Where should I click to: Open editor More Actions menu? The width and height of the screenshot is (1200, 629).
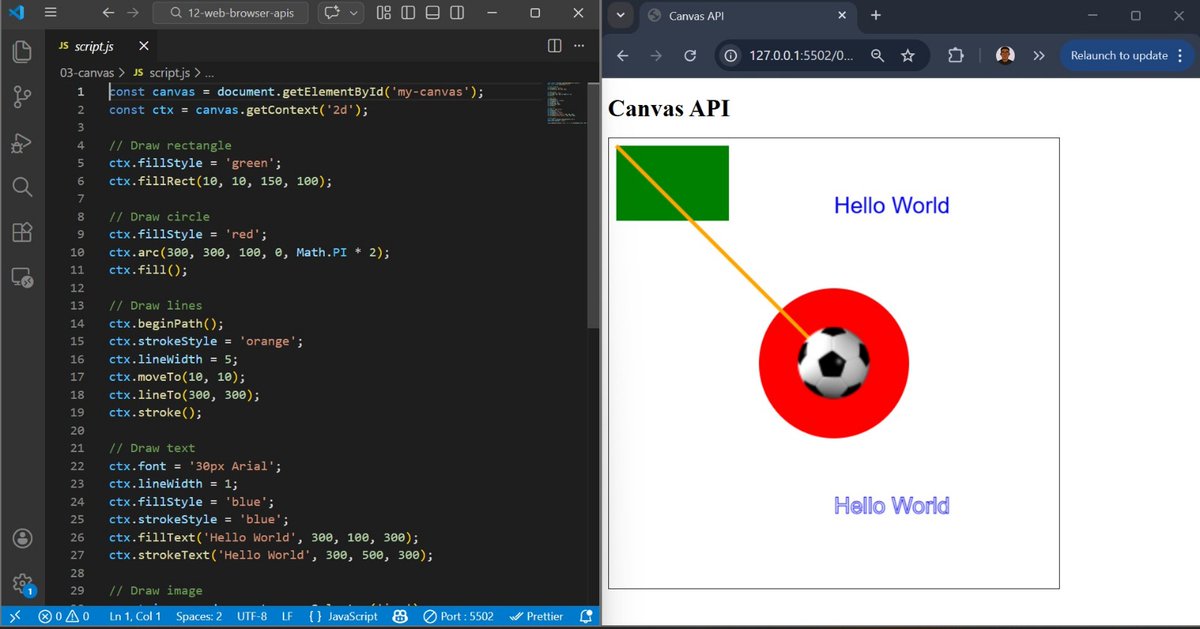(x=579, y=46)
